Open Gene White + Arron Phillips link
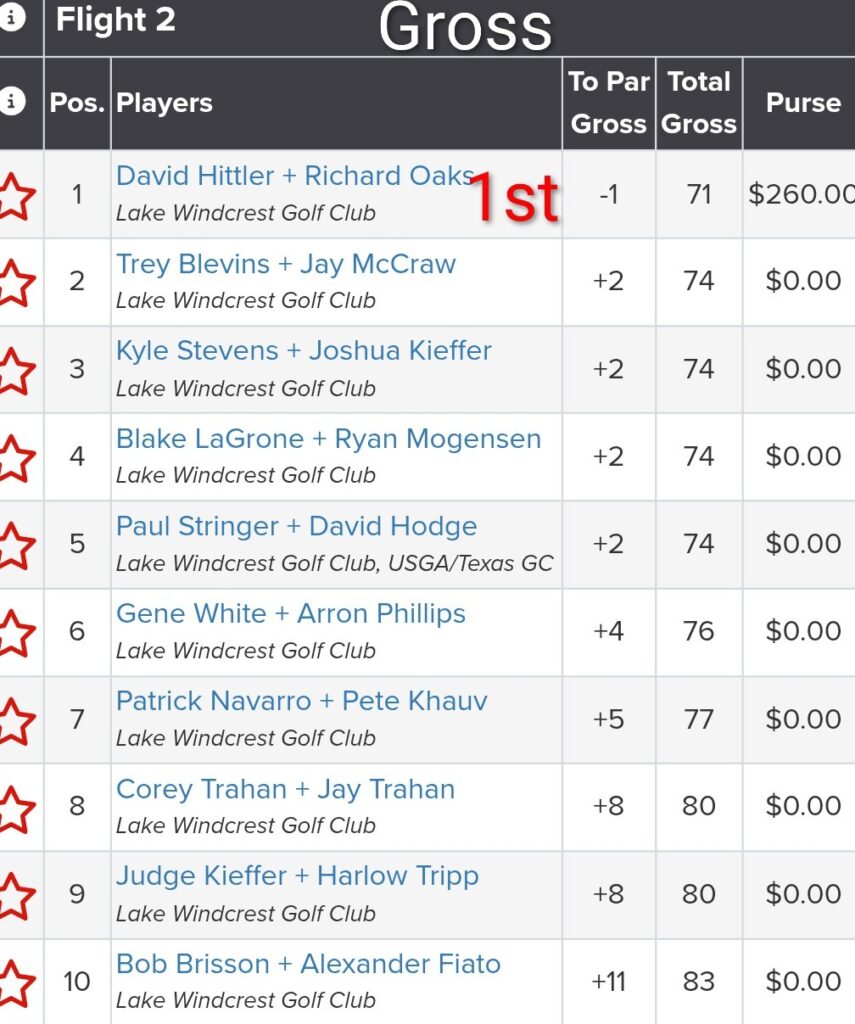 [291, 614]
